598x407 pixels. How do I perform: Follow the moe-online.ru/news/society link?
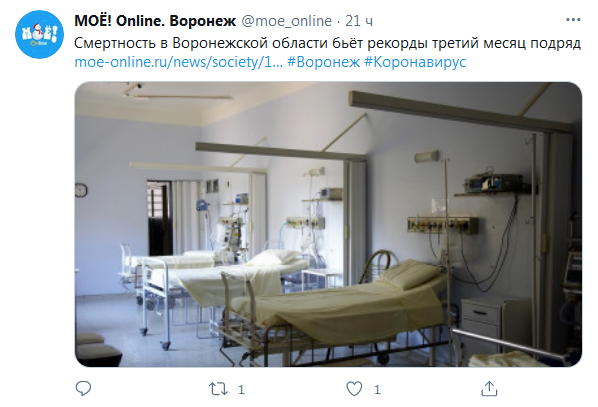click(178, 62)
